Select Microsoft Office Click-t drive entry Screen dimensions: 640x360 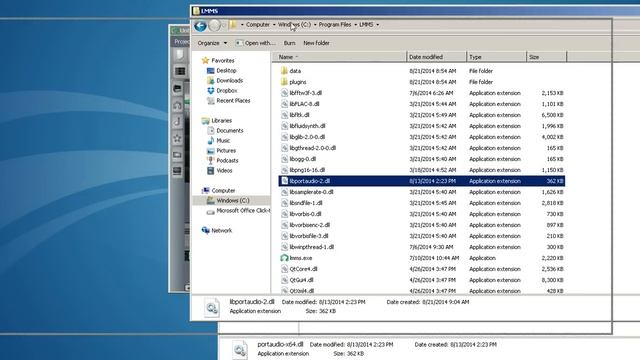(243, 211)
